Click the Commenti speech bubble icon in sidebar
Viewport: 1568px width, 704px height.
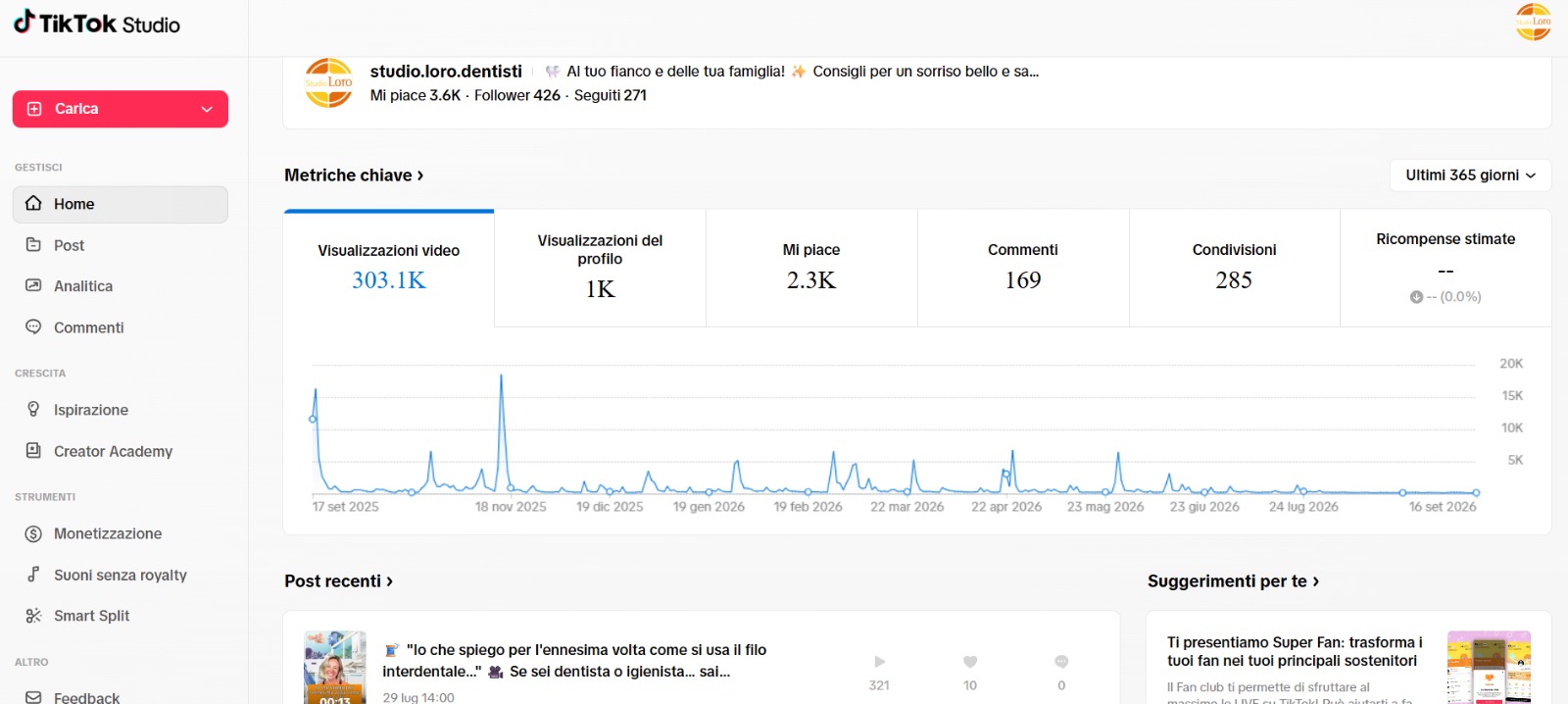pos(33,327)
